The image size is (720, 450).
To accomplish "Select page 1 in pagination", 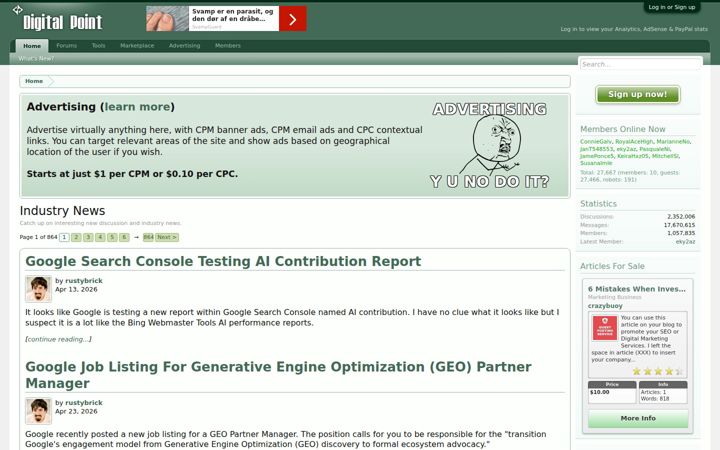I will pyautogui.click(x=64, y=237).
